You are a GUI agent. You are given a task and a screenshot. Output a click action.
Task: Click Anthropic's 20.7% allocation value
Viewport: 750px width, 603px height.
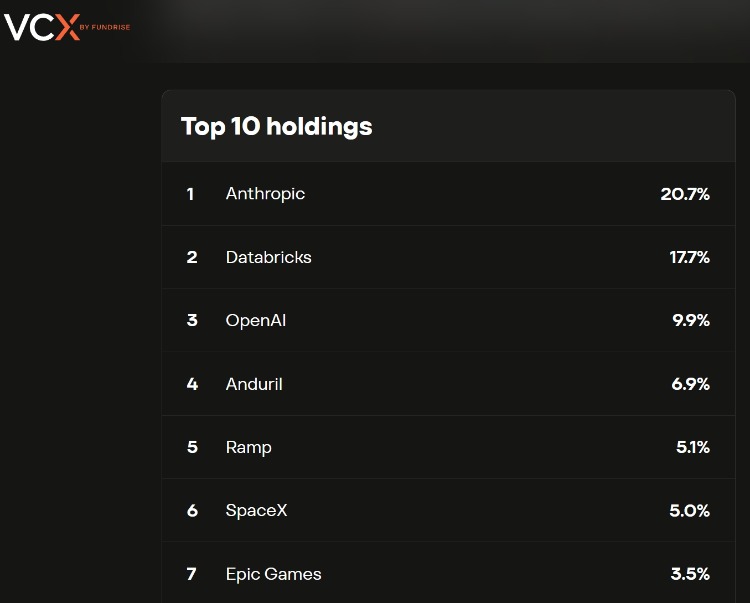click(685, 194)
